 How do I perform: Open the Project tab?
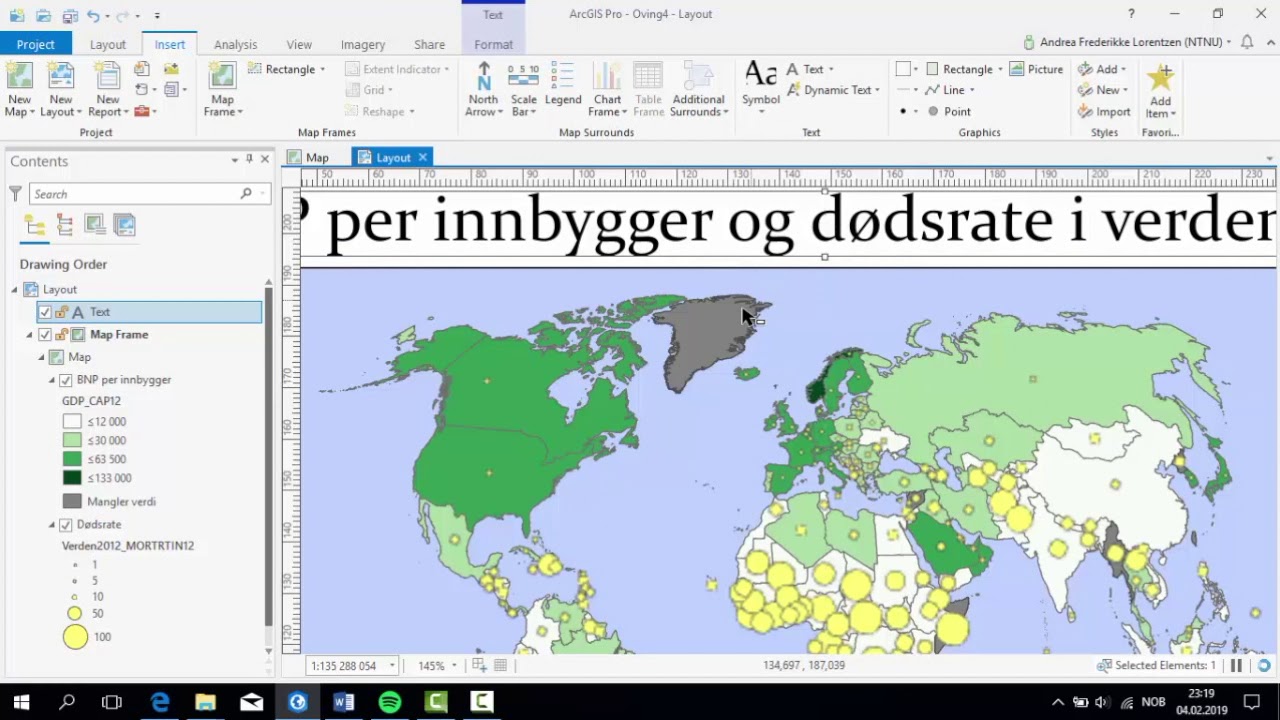tap(35, 44)
